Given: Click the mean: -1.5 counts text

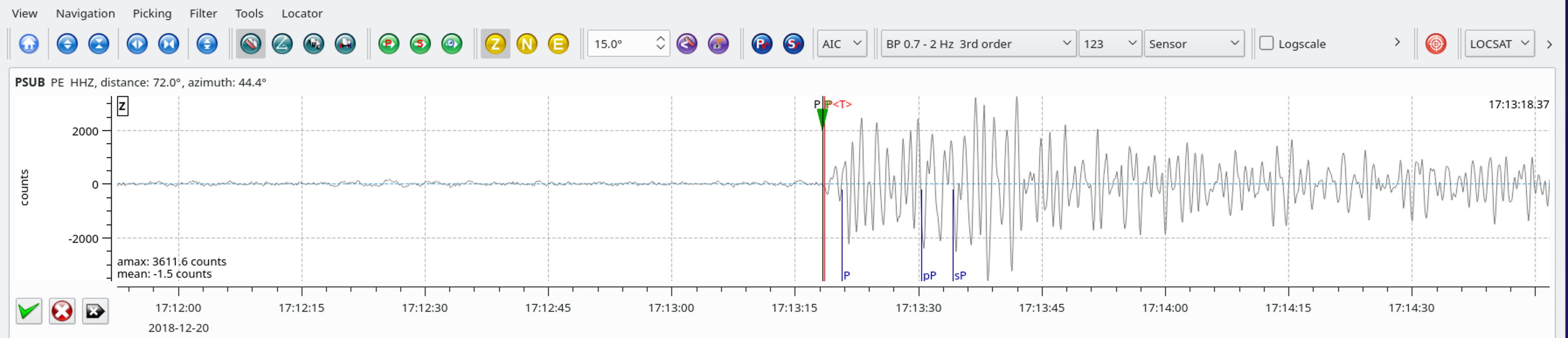Looking at the screenshot, I should pyautogui.click(x=164, y=274).
